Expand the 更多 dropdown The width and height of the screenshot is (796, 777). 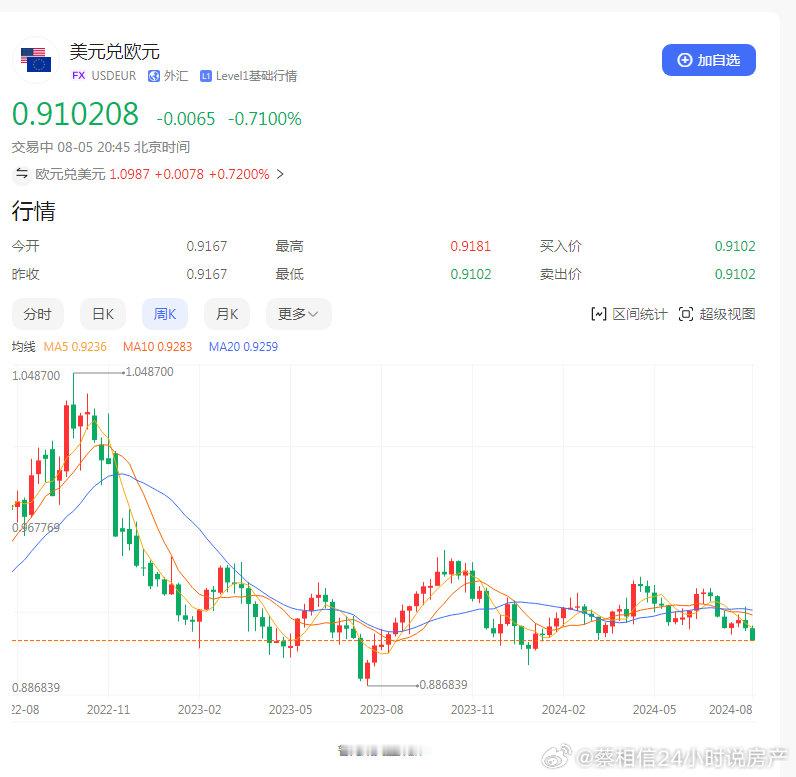[298, 314]
